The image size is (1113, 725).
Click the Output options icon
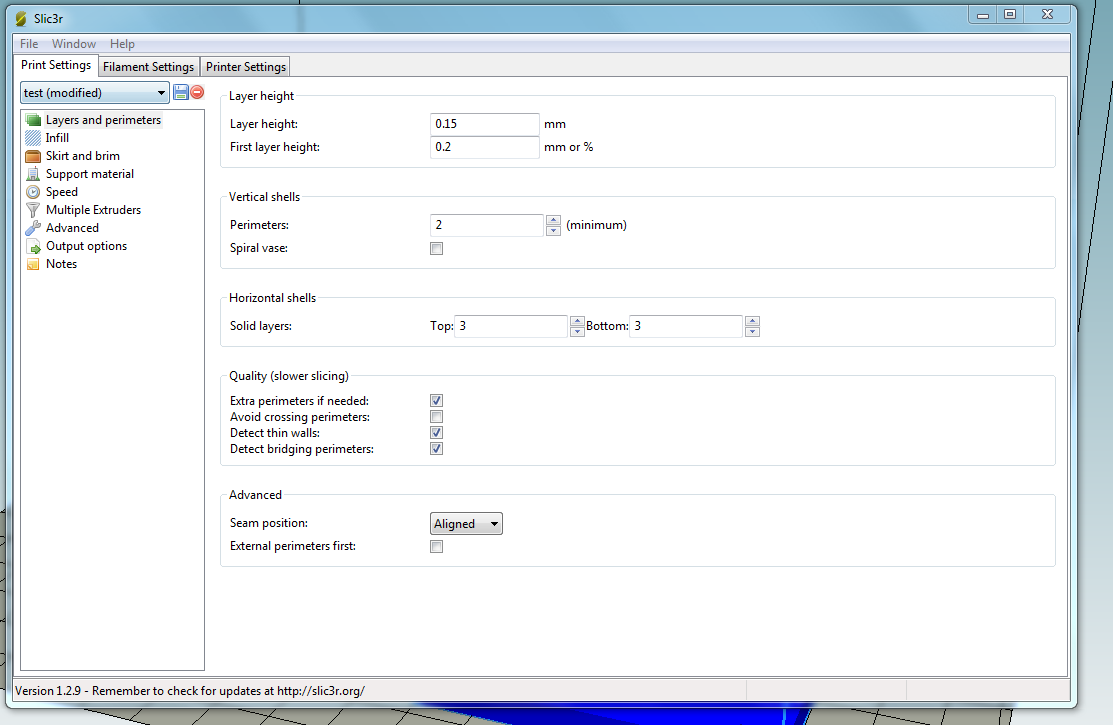33,246
